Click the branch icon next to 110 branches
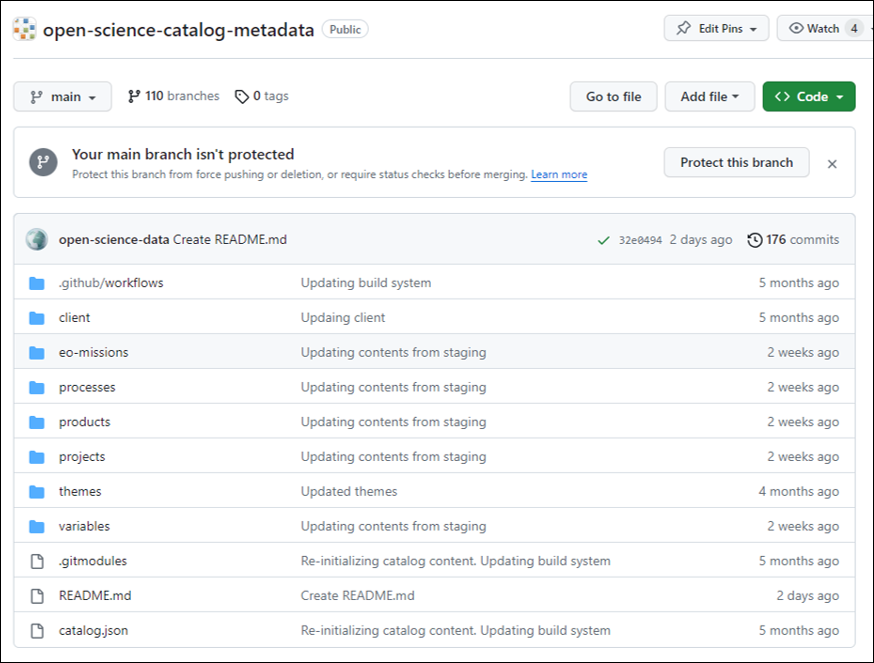 point(134,96)
